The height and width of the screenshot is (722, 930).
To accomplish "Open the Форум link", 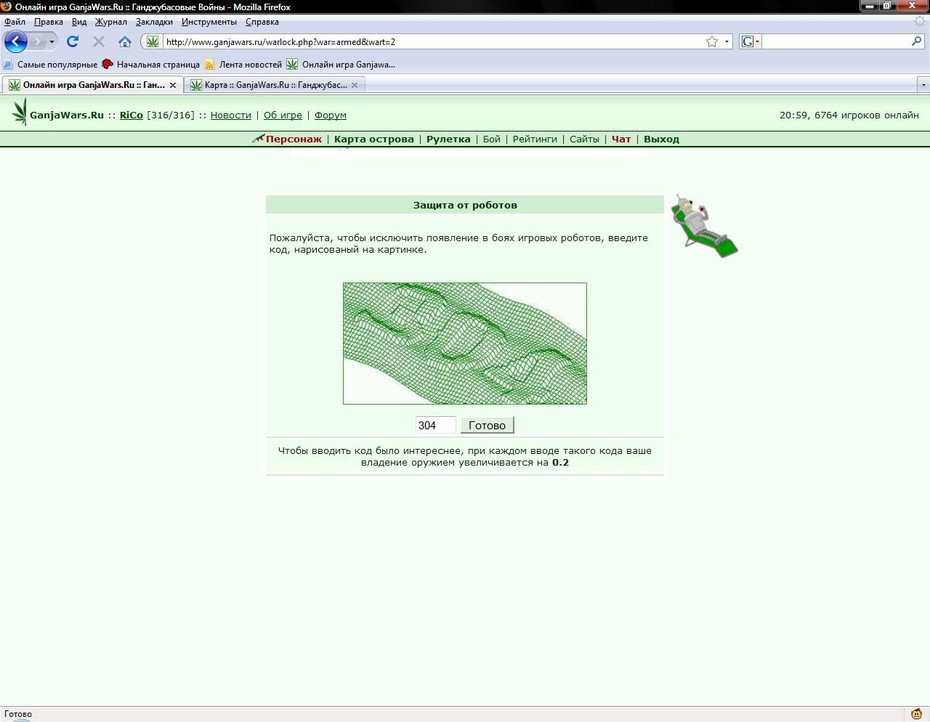I will point(330,115).
